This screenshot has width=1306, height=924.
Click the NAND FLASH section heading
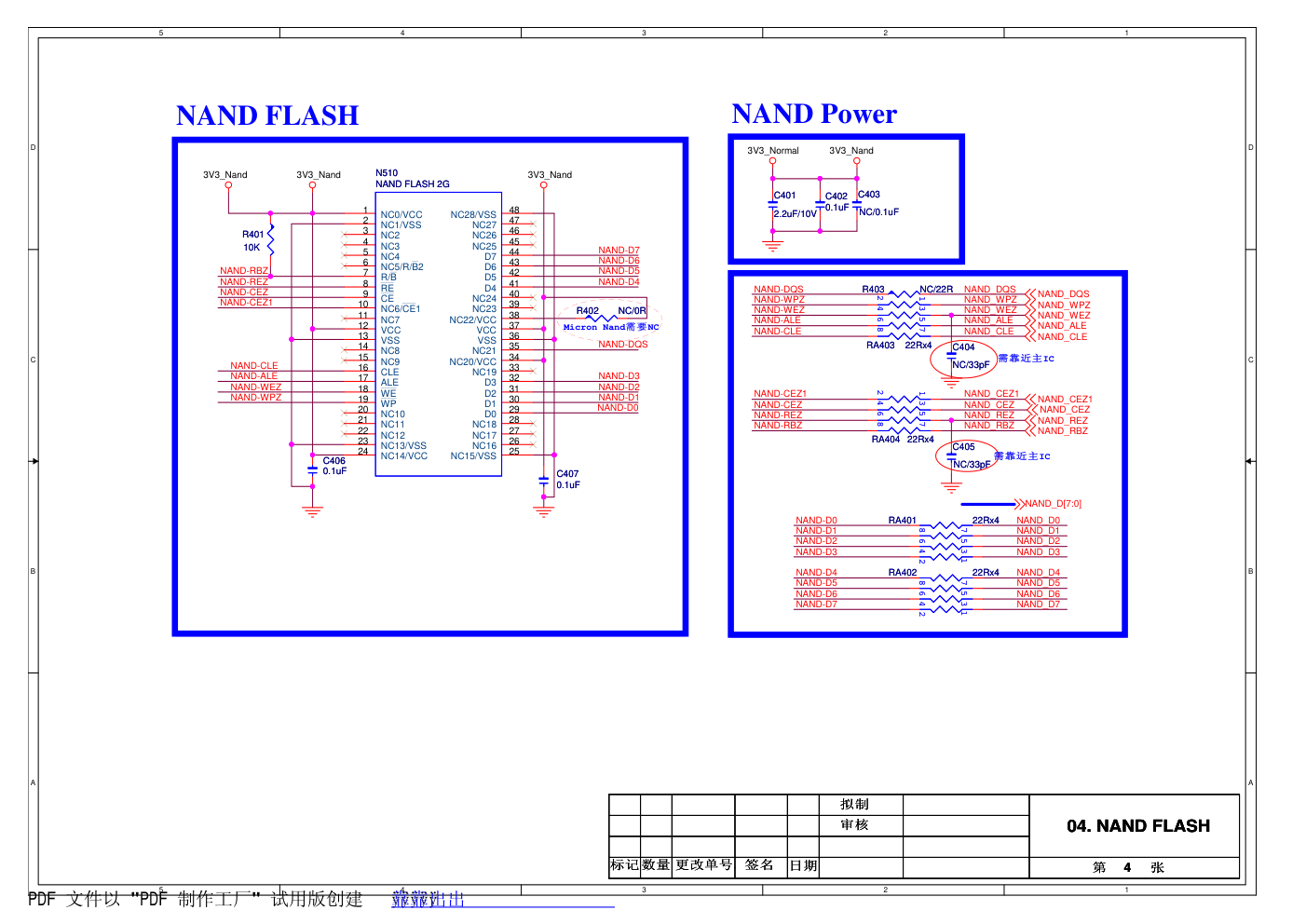pyautogui.click(x=267, y=115)
